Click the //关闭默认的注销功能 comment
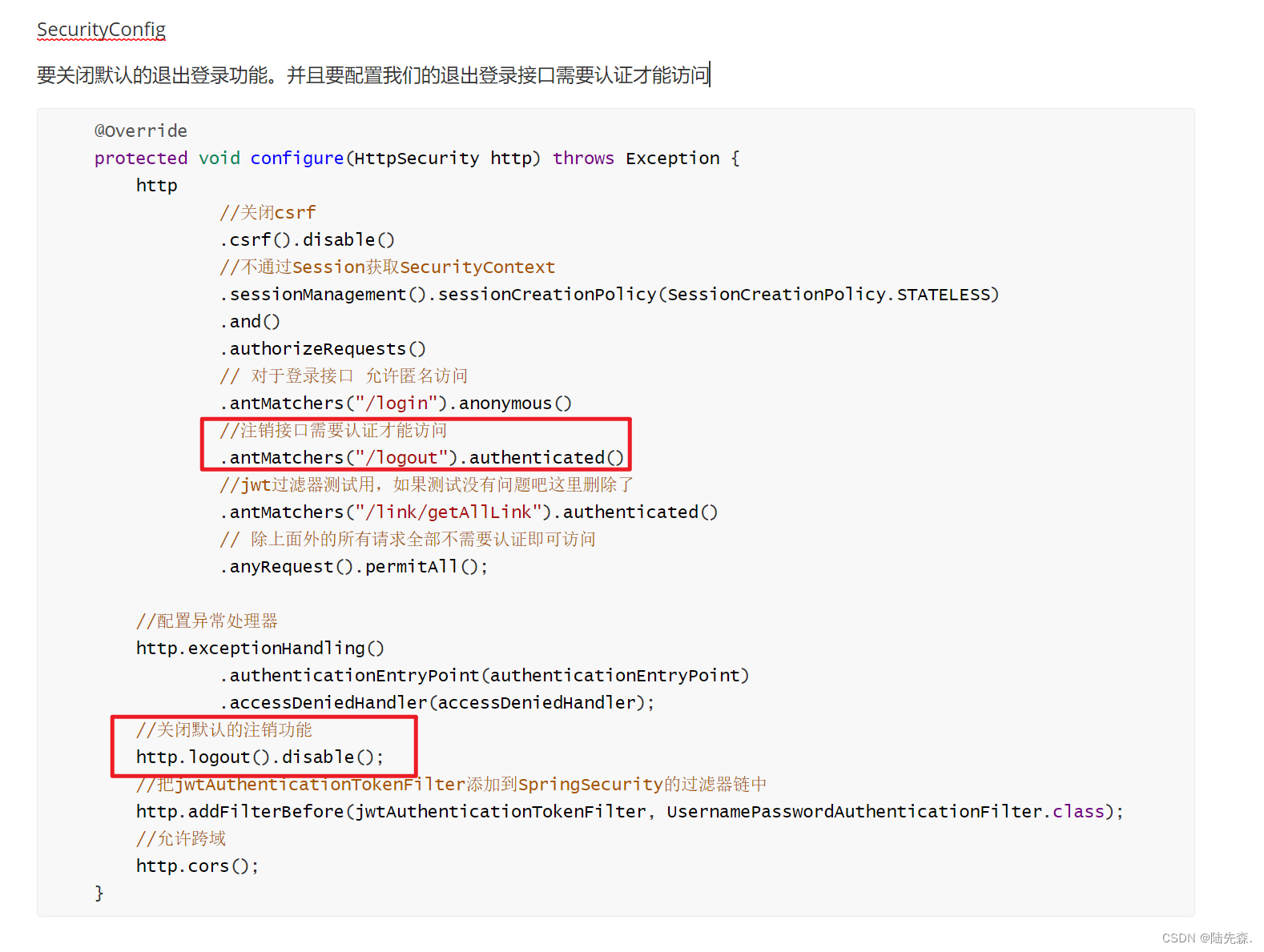 click(224, 730)
